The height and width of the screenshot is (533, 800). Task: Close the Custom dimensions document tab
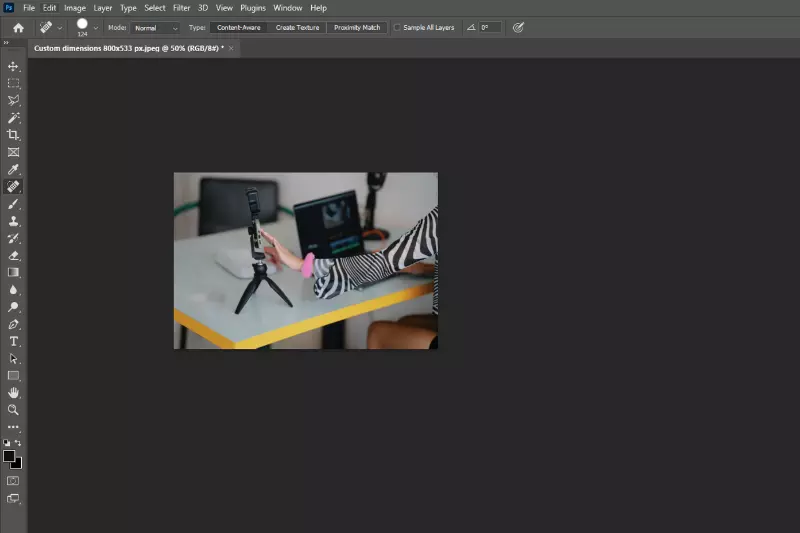pyautogui.click(x=231, y=48)
